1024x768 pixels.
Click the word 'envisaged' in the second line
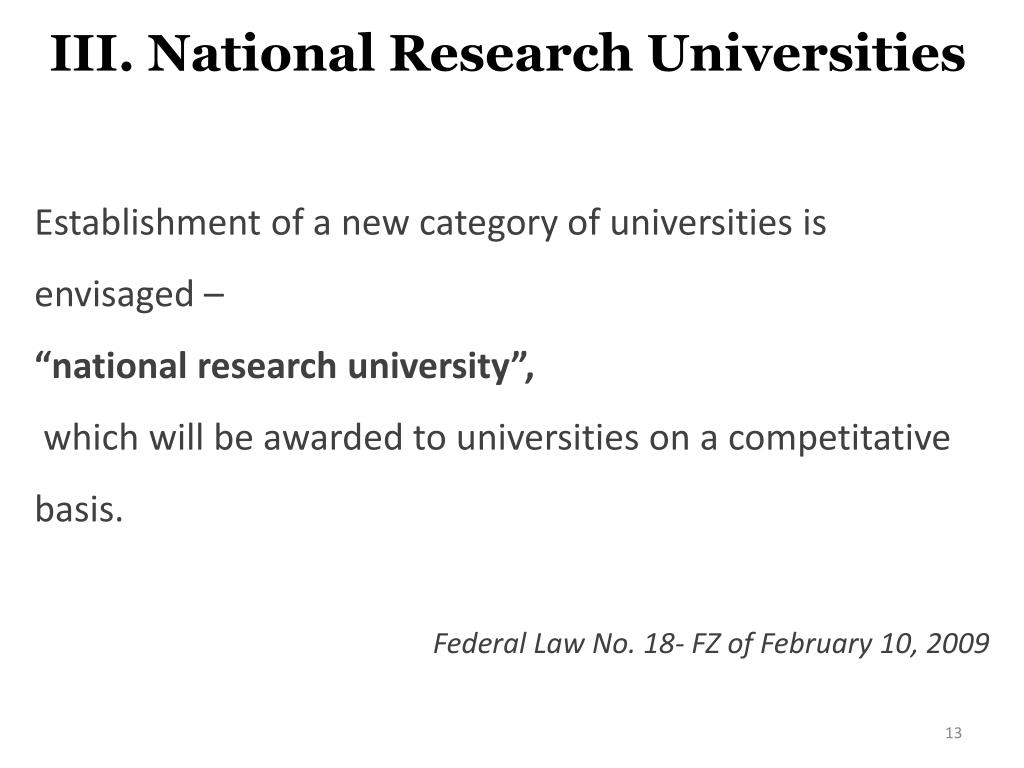tap(114, 295)
